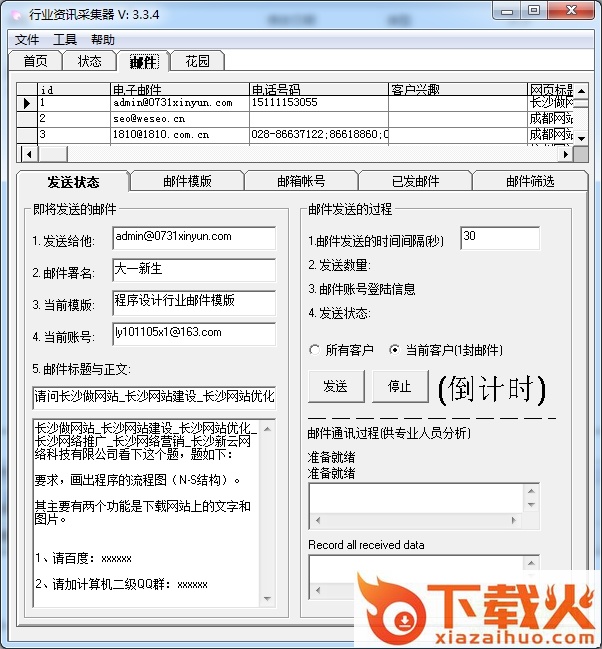Viewport: 602px width, 649px height.
Task: Click the communication log scroll right arrow
Action: click(x=514, y=520)
